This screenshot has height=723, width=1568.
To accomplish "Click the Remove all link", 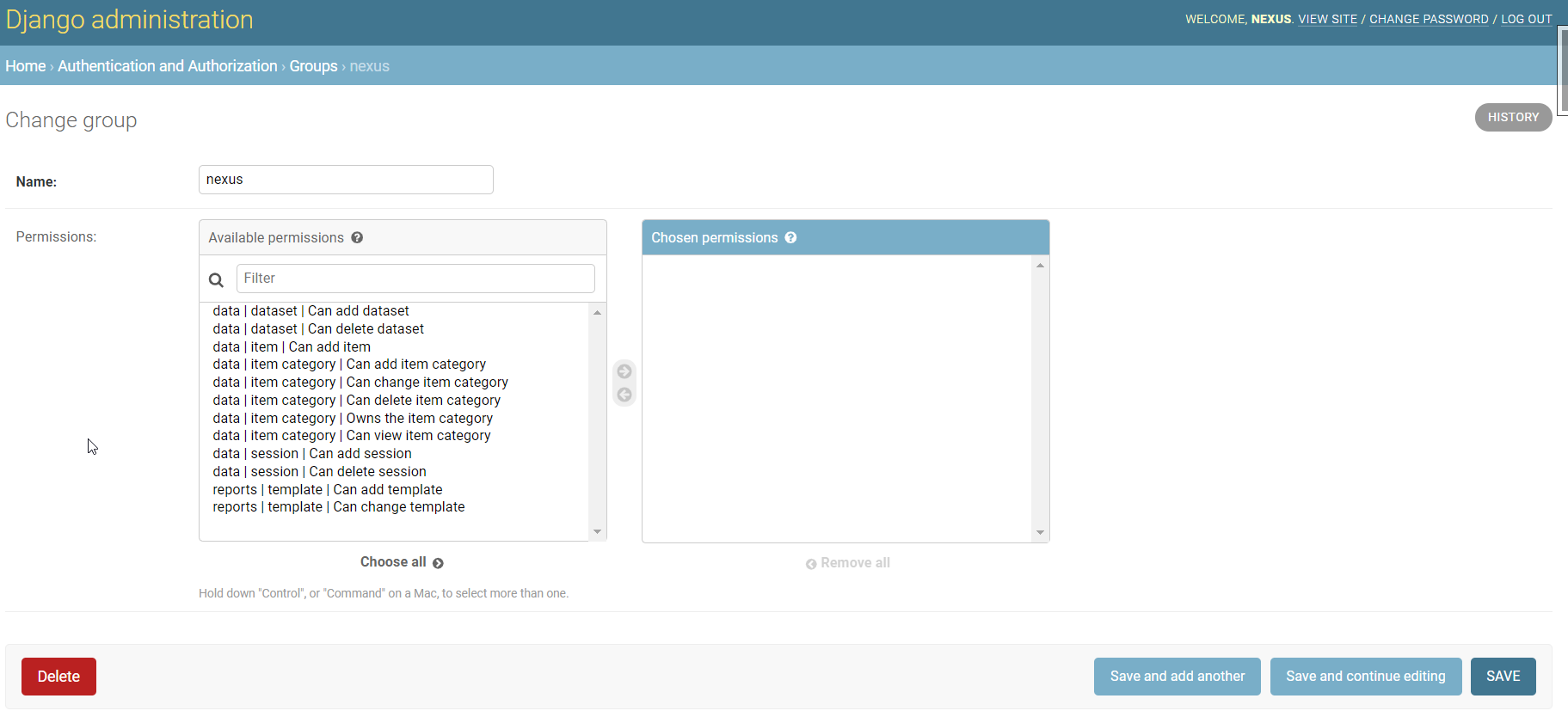I will tap(847, 563).
